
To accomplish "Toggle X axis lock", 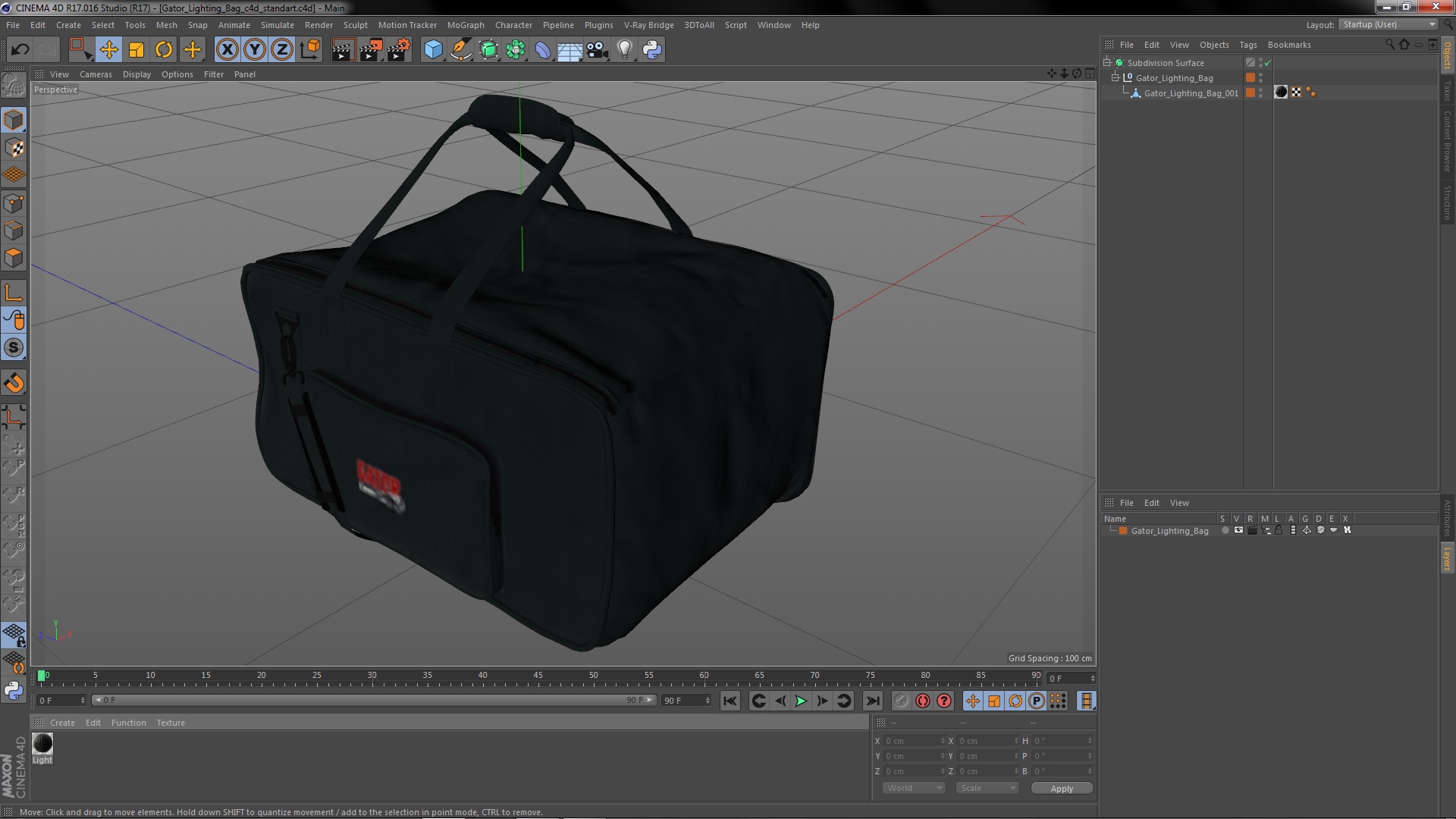I will tap(227, 50).
